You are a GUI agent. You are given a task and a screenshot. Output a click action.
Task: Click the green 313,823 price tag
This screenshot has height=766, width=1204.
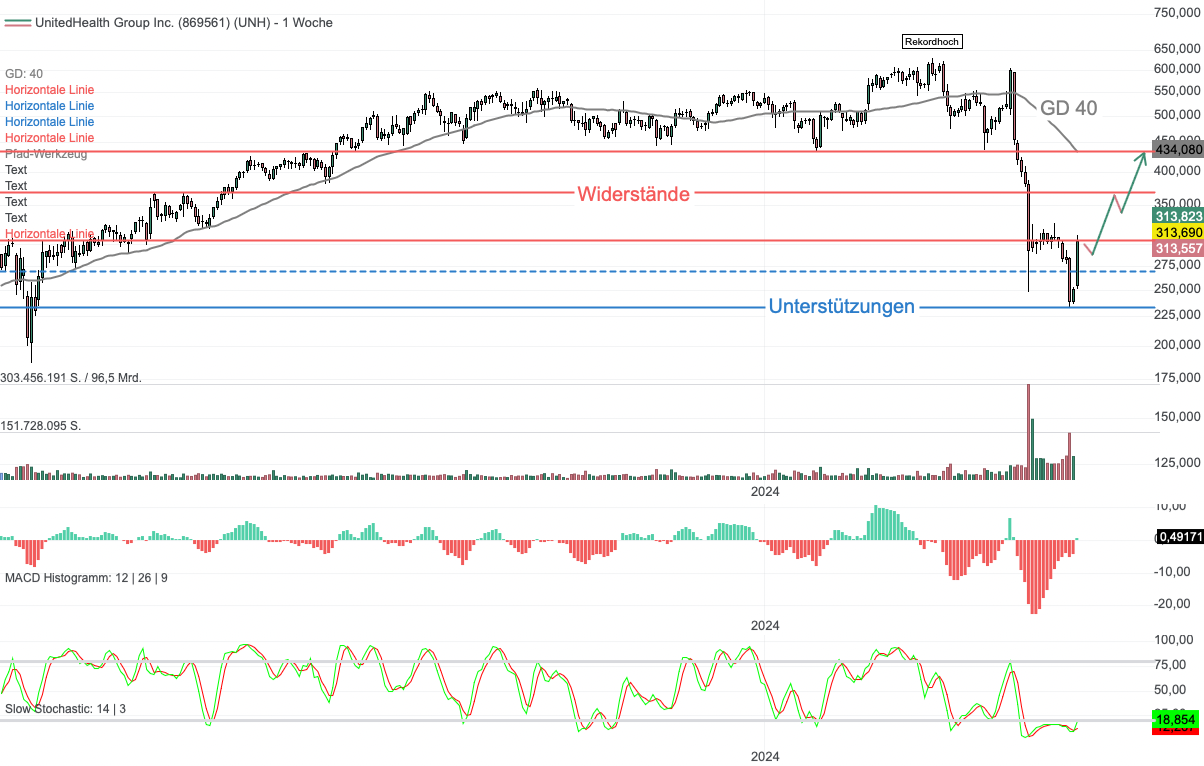[x=1177, y=216]
